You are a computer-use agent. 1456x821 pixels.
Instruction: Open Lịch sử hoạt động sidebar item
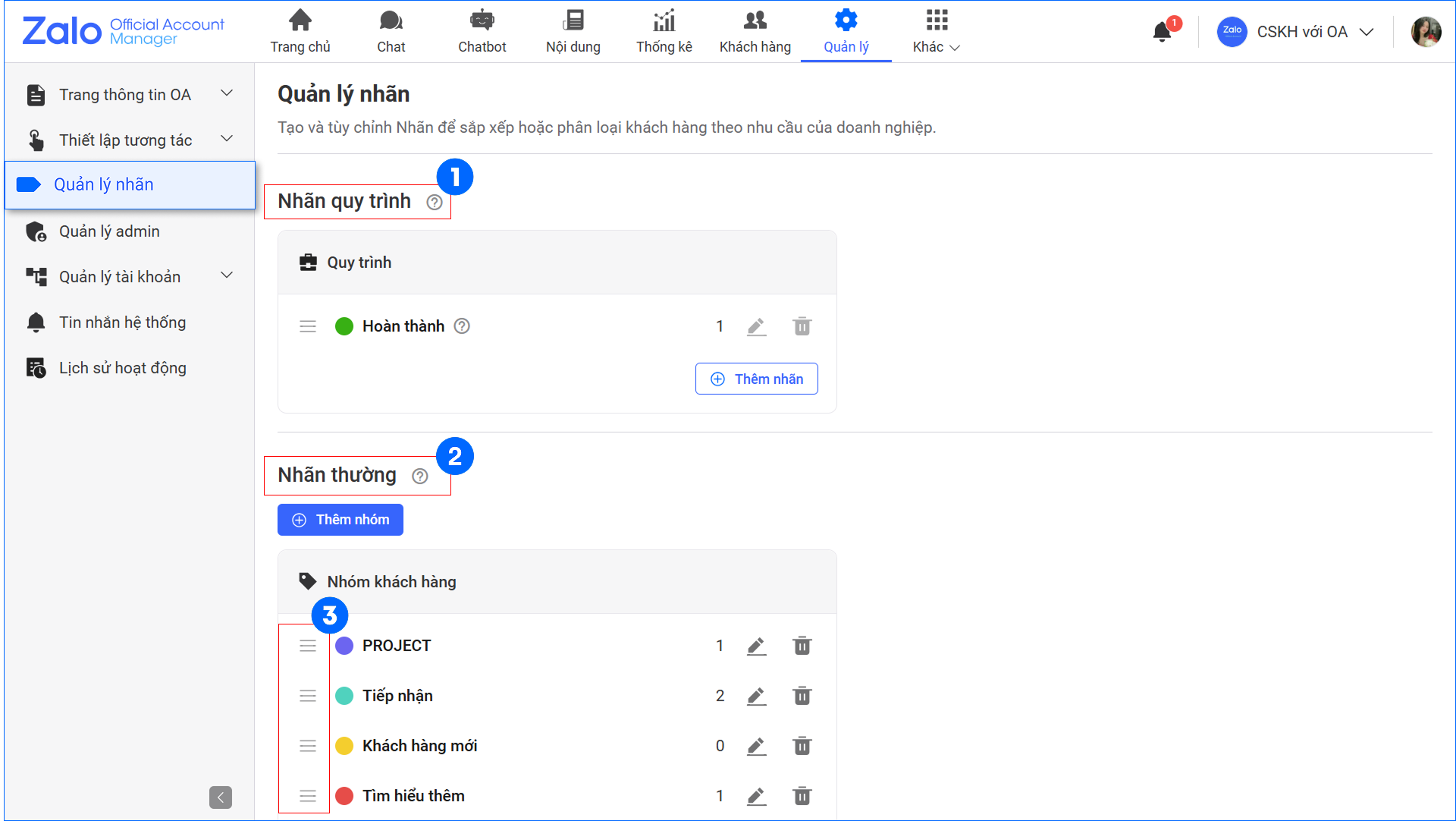(121, 368)
